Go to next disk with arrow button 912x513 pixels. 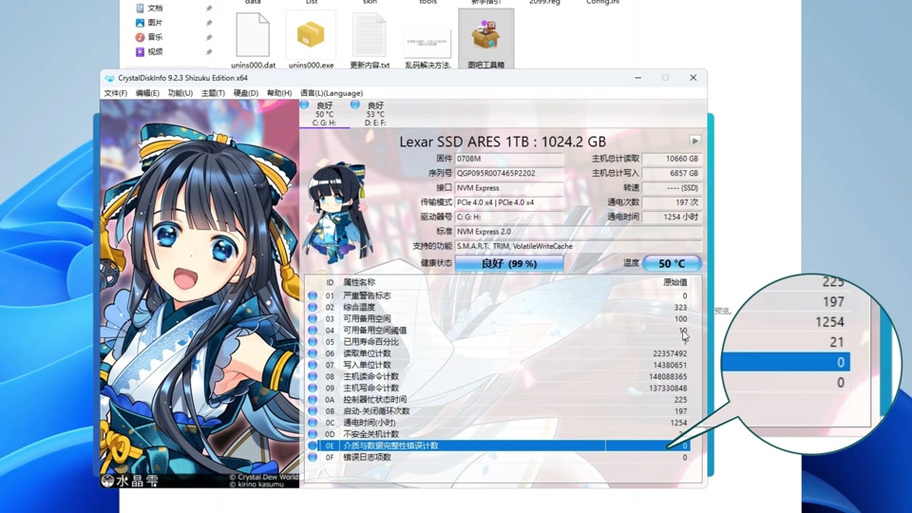tap(694, 141)
